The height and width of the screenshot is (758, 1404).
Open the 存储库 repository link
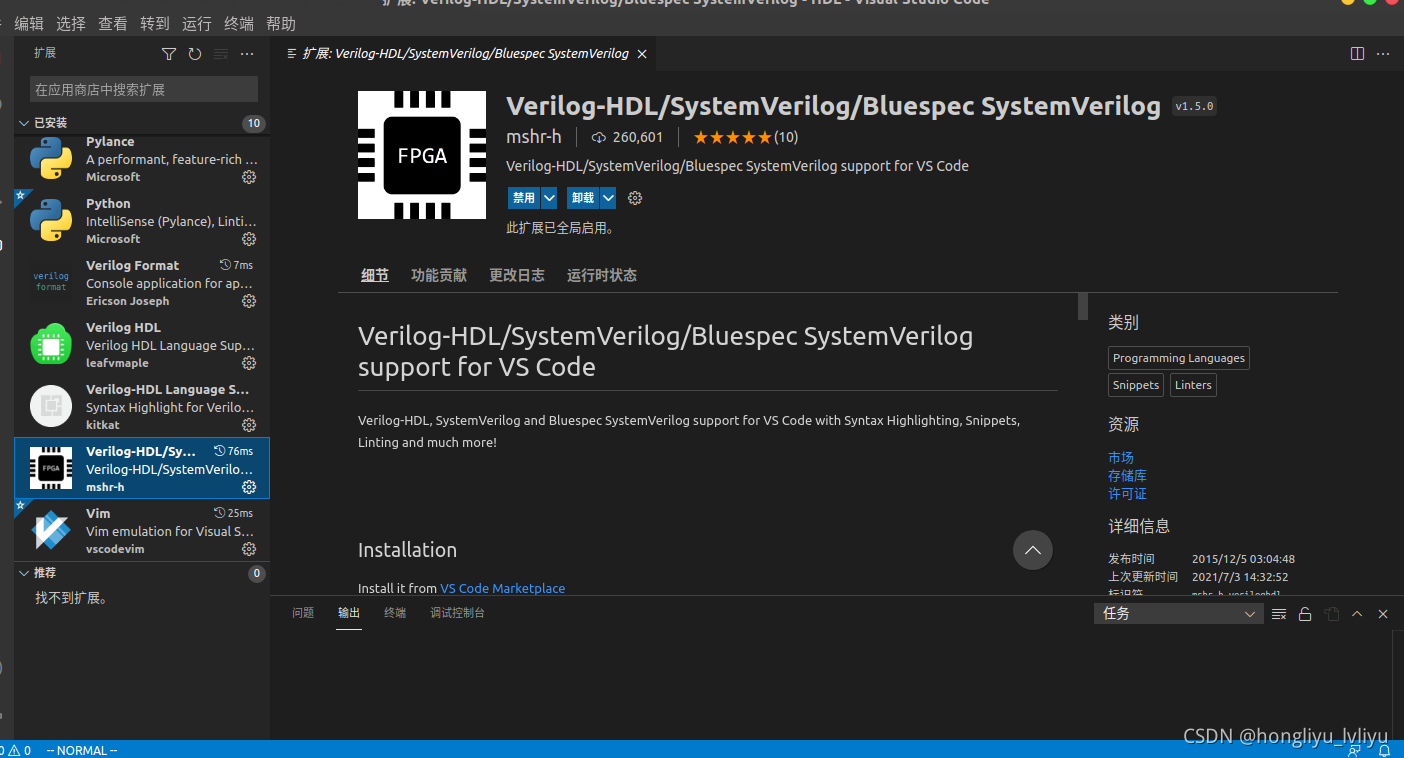pos(1127,476)
